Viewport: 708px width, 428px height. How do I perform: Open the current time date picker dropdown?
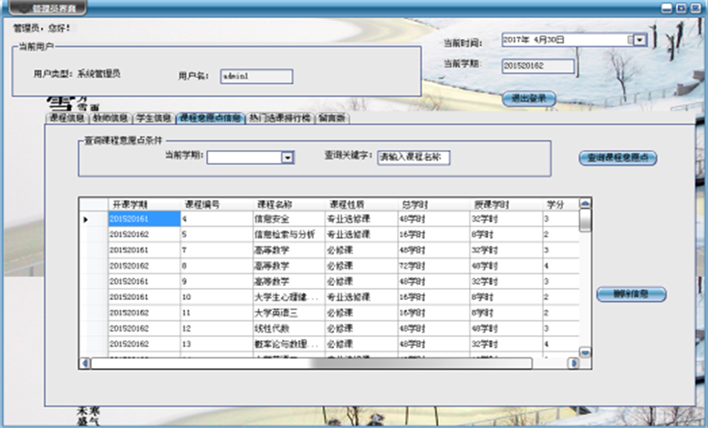click(x=637, y=40)
